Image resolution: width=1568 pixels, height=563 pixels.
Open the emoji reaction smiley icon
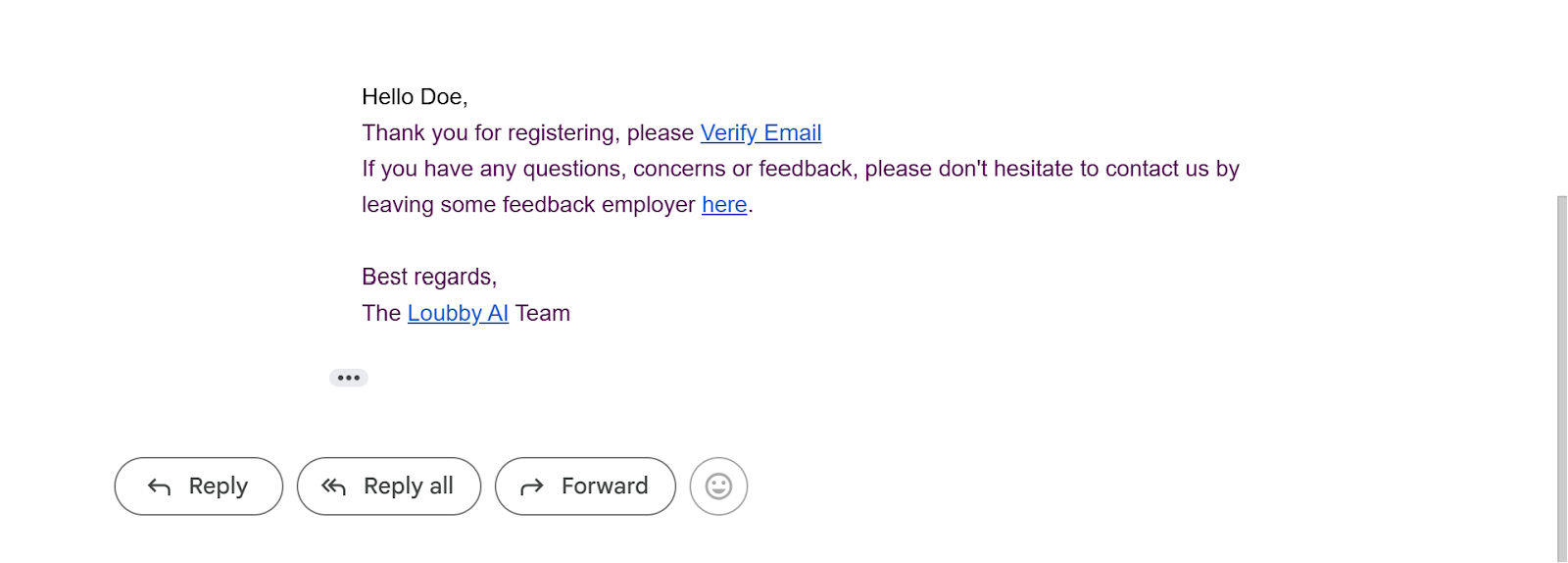718,486
